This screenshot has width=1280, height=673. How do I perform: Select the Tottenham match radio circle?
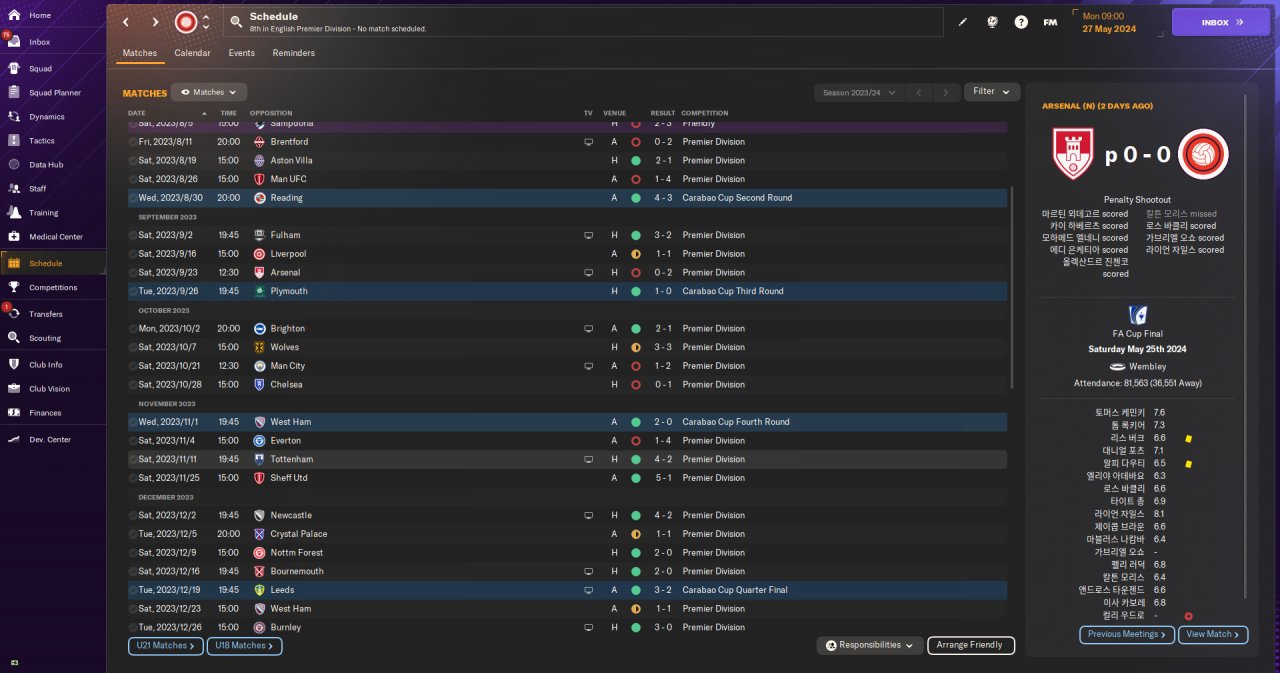pos(133,459)
